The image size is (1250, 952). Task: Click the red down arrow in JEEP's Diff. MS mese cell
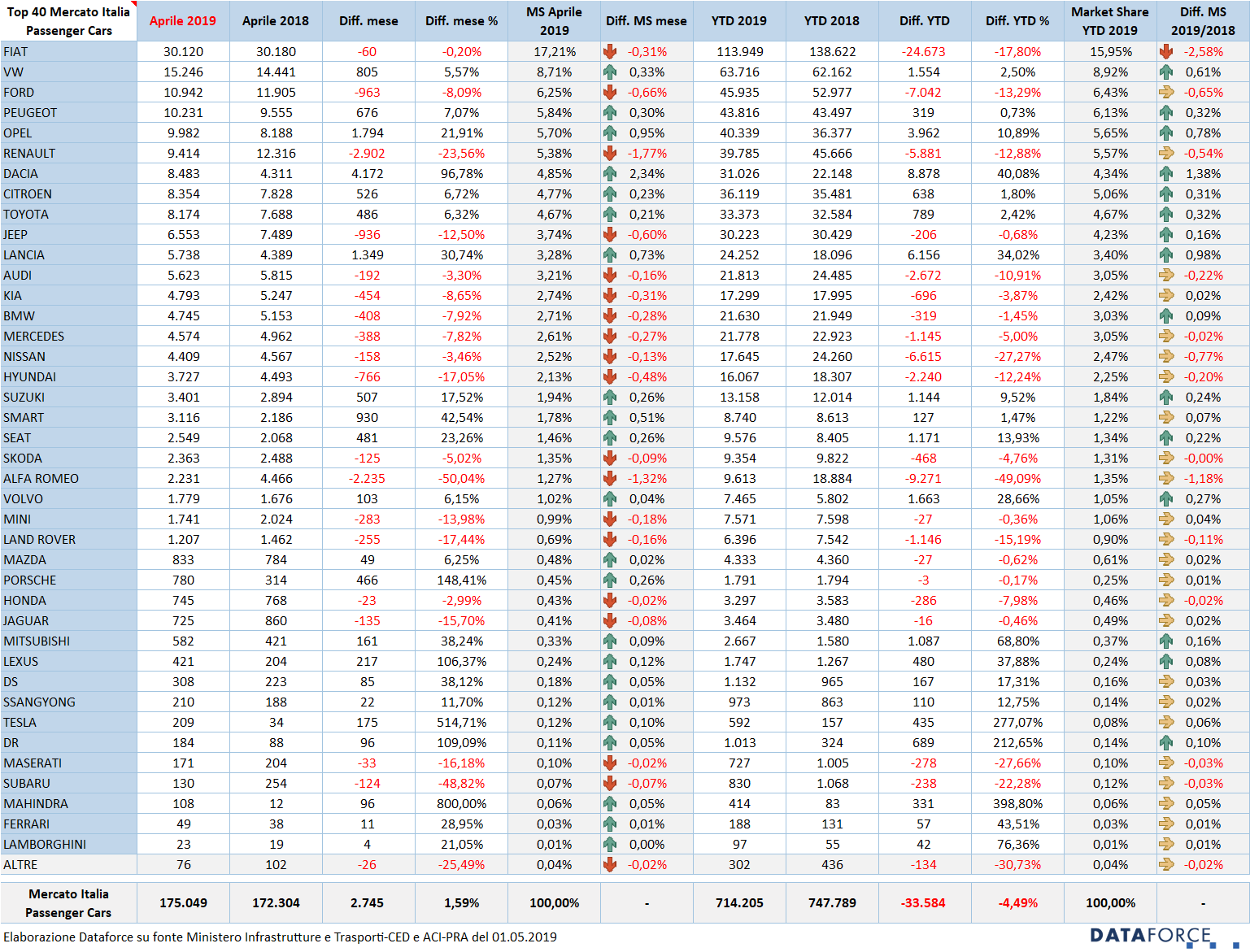pyautogui.click(x=610, y=234)
